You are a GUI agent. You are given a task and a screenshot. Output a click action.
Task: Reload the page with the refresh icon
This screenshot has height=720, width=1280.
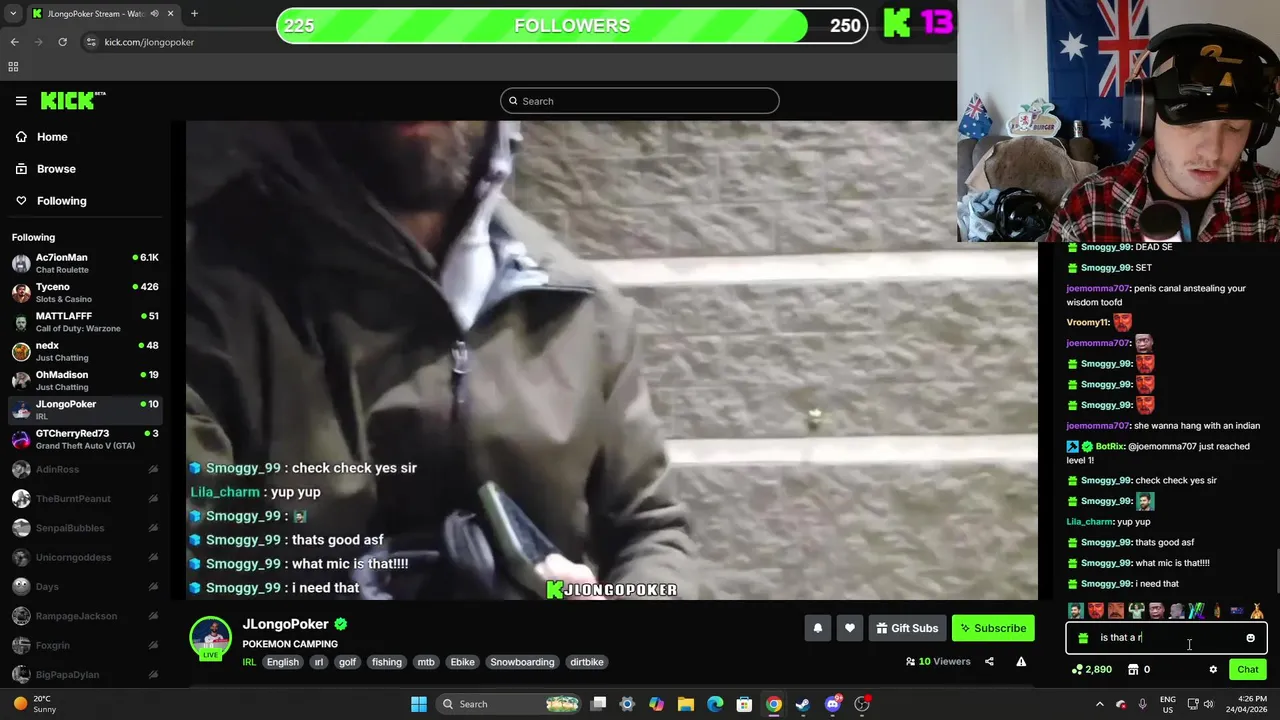(62, 42)
